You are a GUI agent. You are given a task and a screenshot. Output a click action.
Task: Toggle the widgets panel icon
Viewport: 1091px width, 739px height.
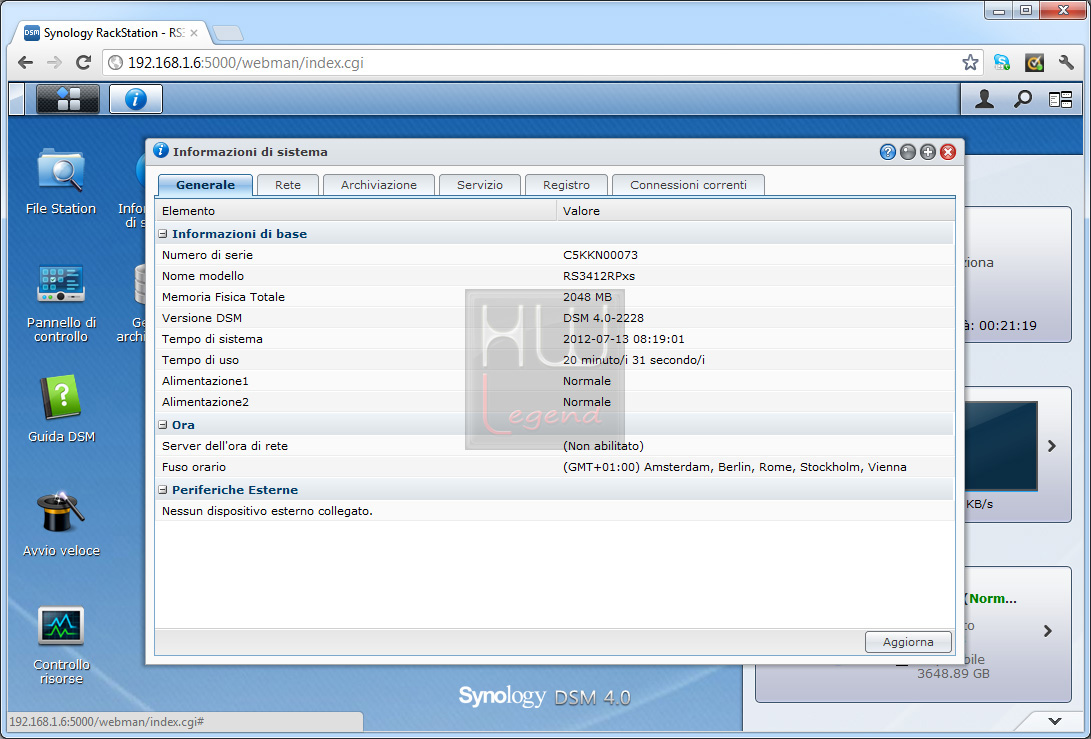point(1060,100)
